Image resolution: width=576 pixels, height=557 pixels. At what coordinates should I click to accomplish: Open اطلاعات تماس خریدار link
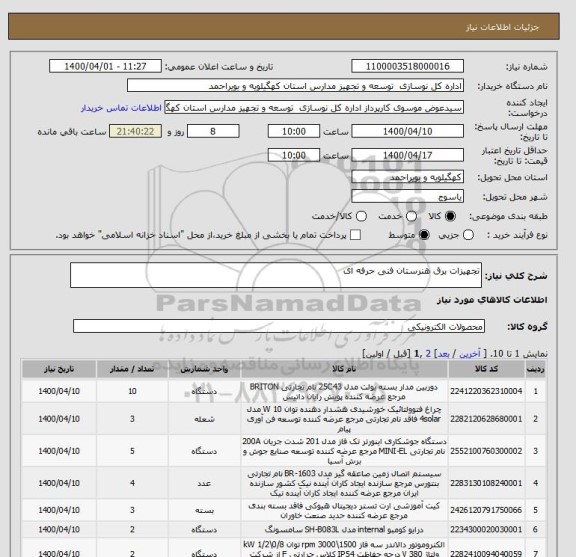(x=121, y=108)
